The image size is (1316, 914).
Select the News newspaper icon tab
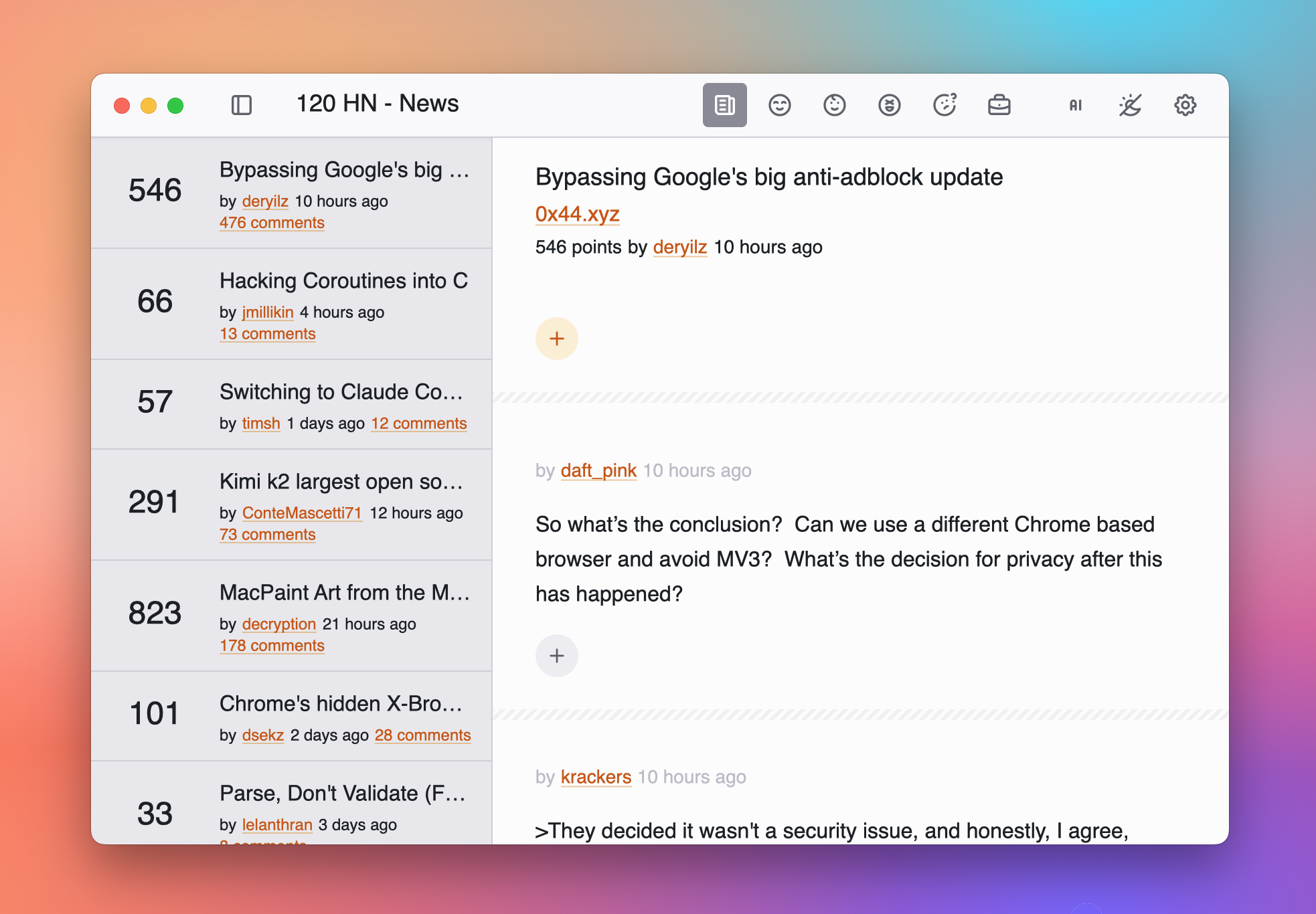(x=724, y=105)
